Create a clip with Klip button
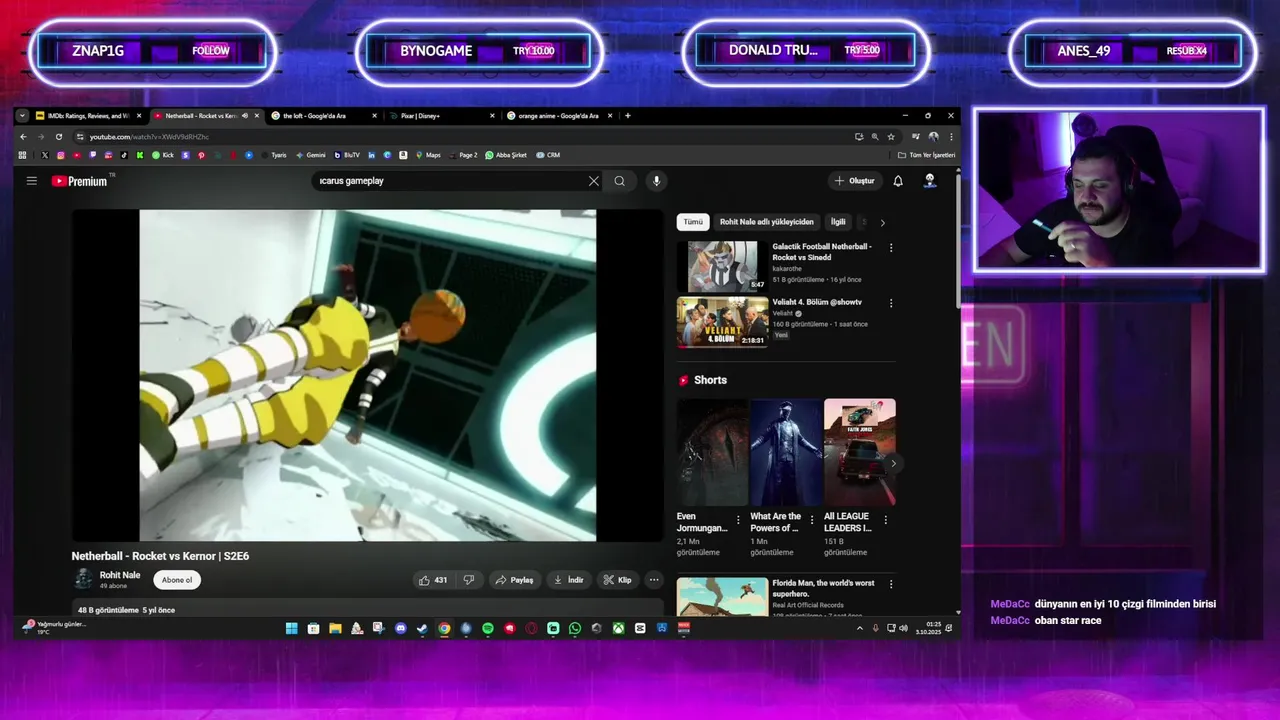 pos(617,580)
